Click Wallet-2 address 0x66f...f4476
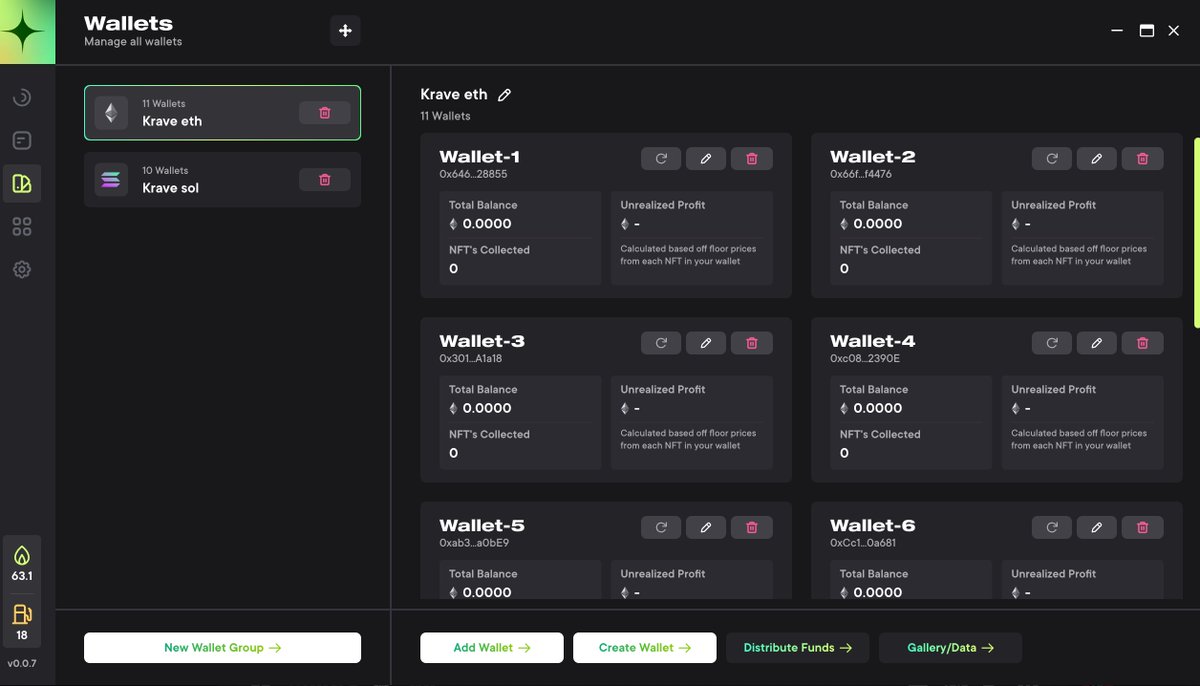The width and height of the screenshot is (1200, 686). 861,174
